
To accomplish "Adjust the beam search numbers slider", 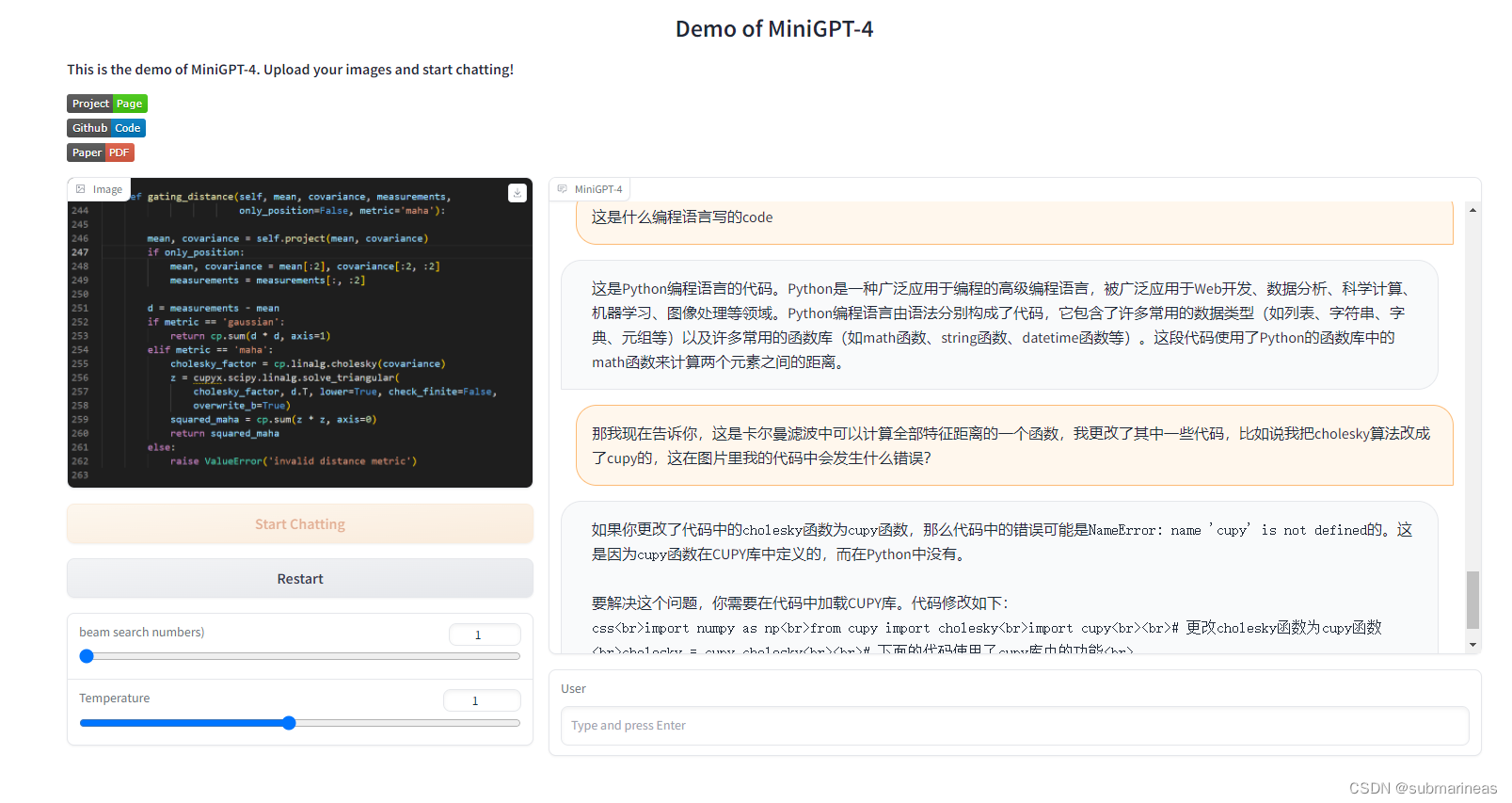I will (x=300, y=656).
